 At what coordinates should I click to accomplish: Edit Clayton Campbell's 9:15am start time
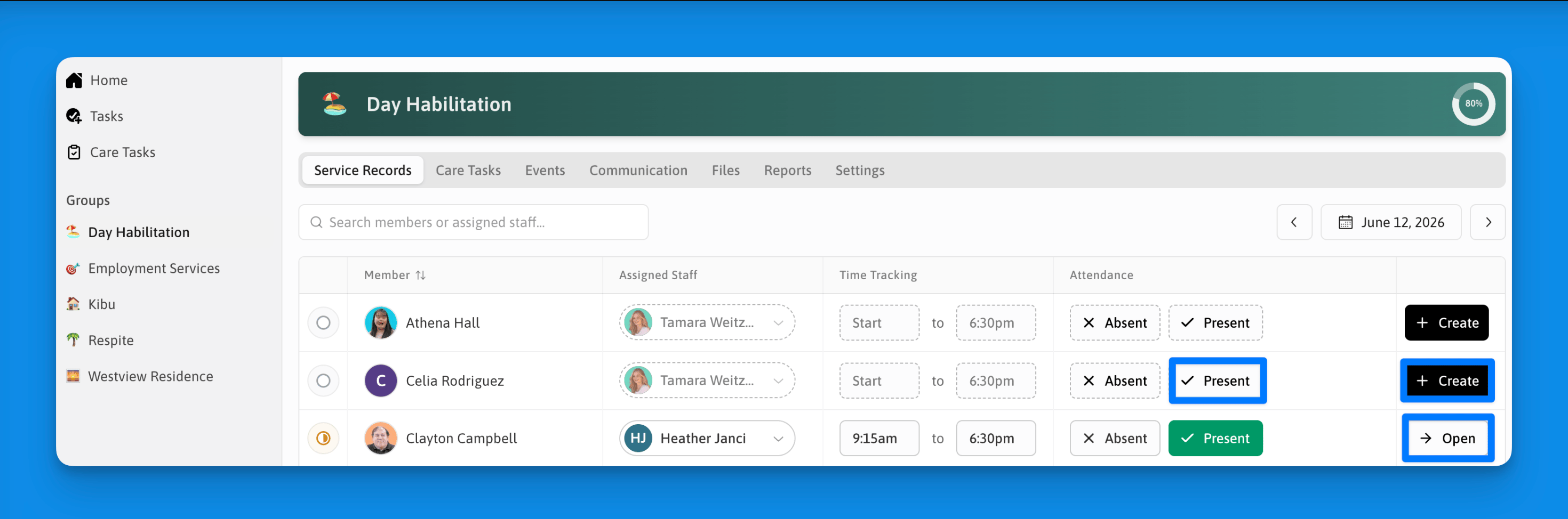879,438
